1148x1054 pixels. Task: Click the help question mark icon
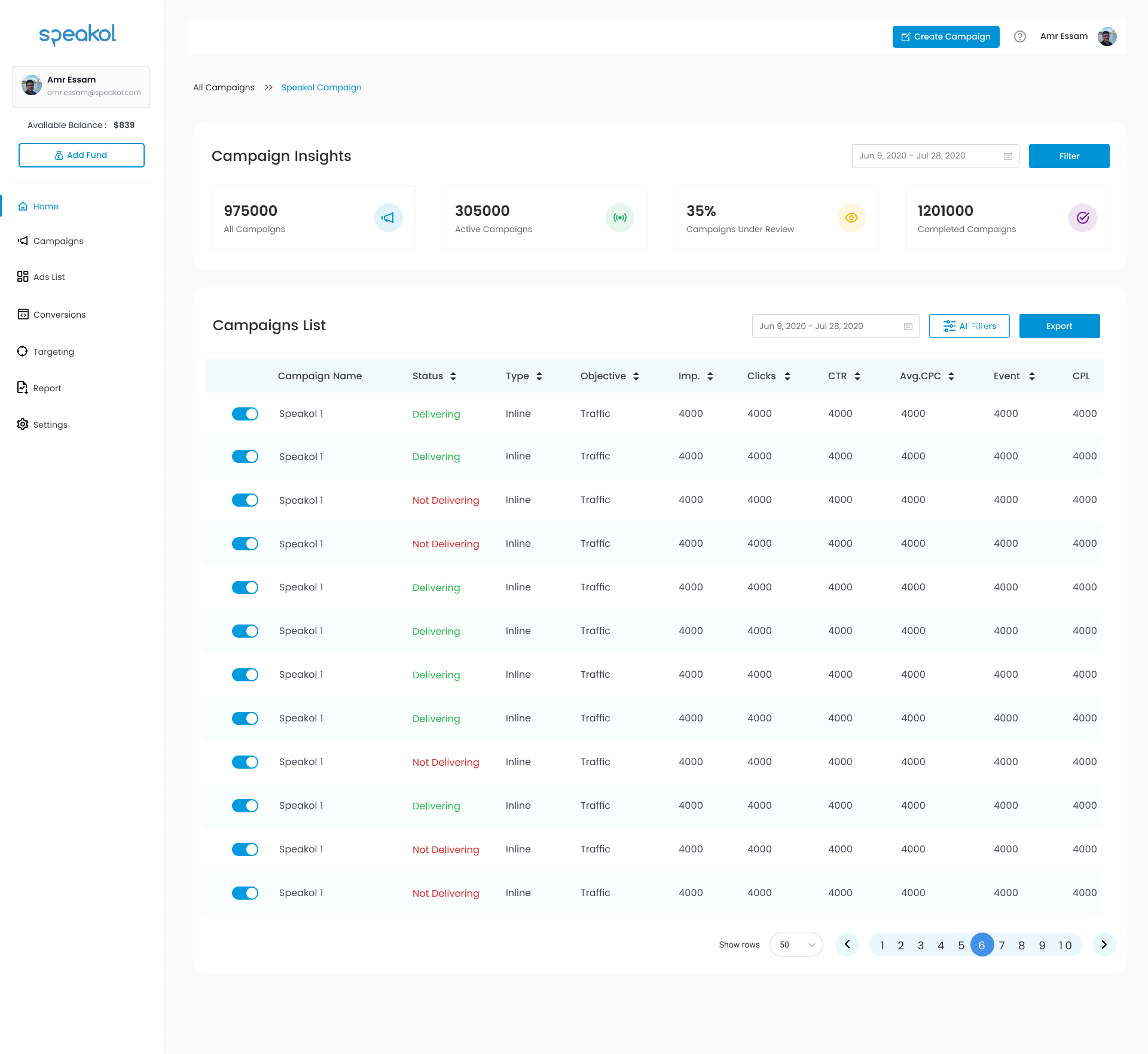[x=1020, y=36]
